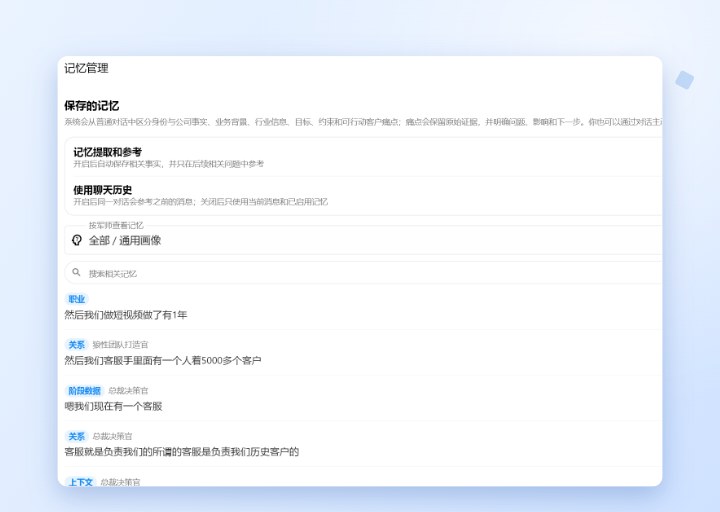Click the 阶段数据 tag
720x512 pixels.
click(x=84, y=390)
